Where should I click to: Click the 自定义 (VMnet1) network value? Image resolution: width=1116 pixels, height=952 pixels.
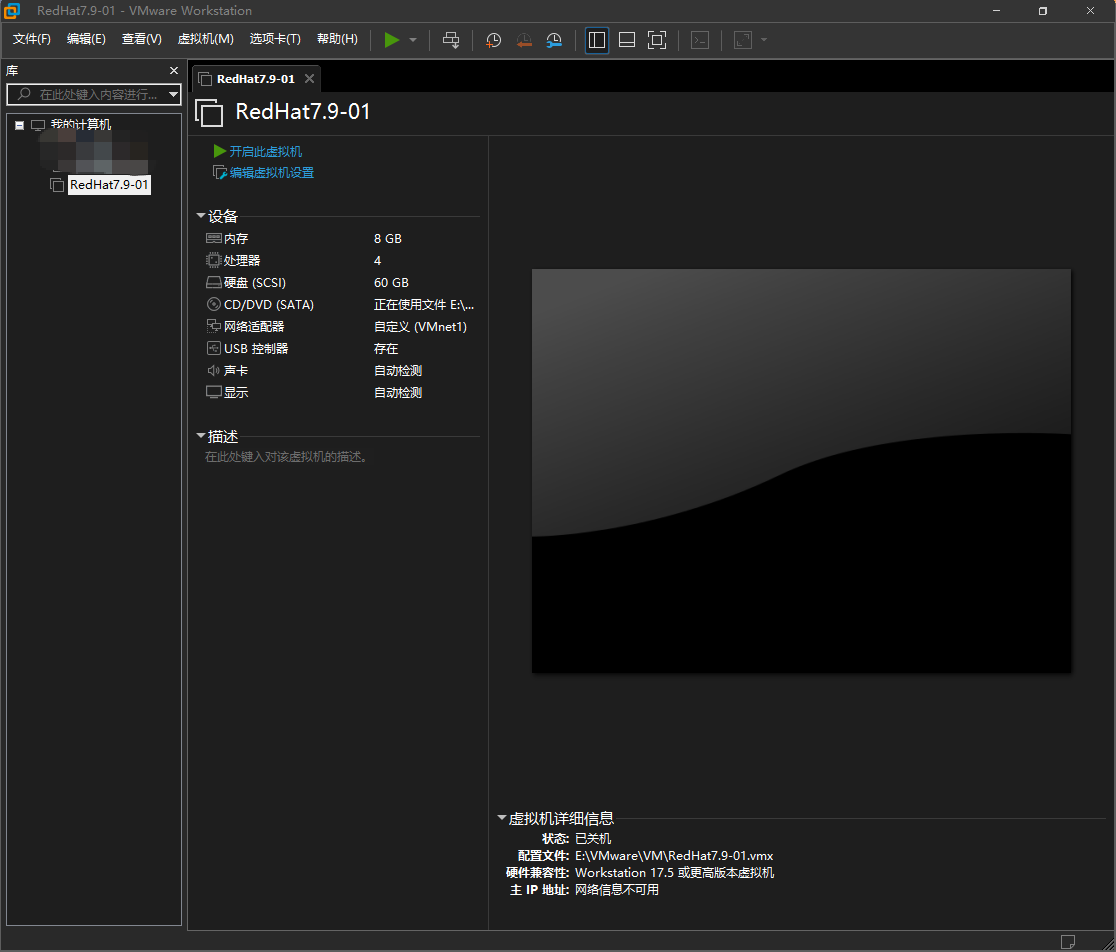(421, 327)
